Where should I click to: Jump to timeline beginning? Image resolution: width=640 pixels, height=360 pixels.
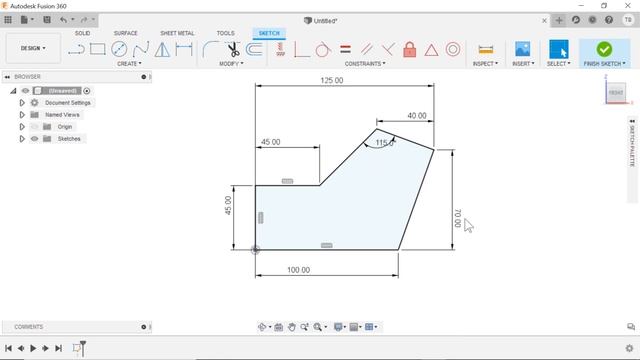[x=8, y=348]
